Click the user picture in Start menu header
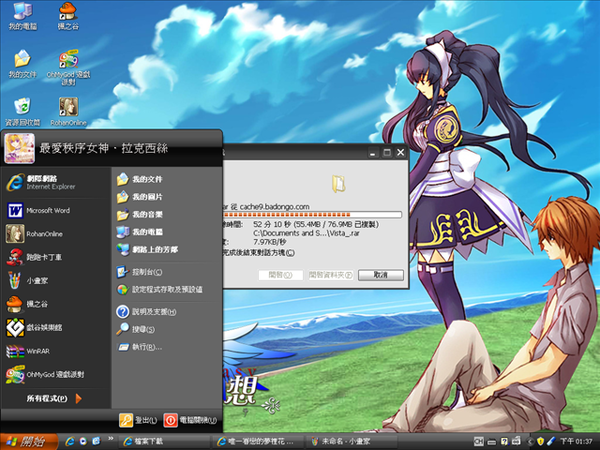This screenshot has width=600, height=450. [x=20, y=148]
